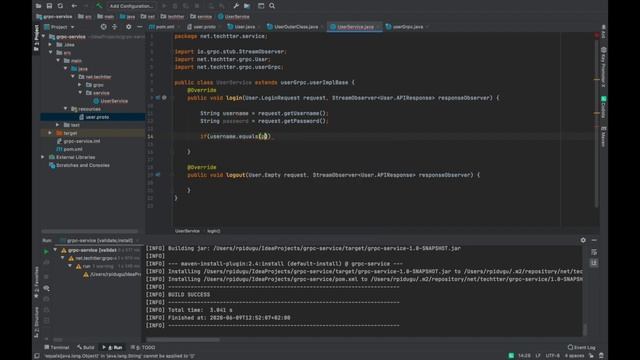Screen dimensions: 640x360
Task: Click the Project vertical tool window tab
Action: pyautogui.click(x=36, y=38)
